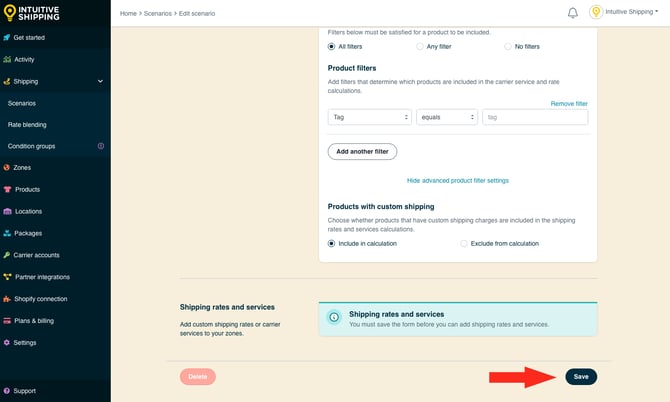Click the Settings gear icon
This screenshot has width=670, height=402.
(x=7, y=342)
